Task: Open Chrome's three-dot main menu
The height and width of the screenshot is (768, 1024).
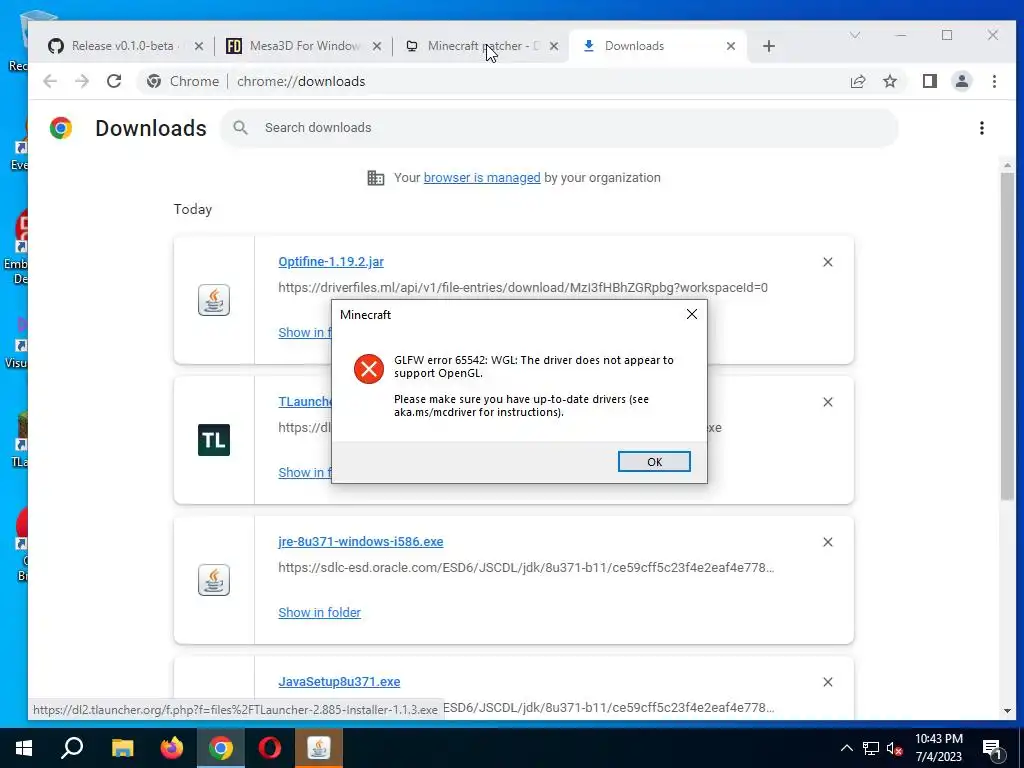Action: pos(994,81)
